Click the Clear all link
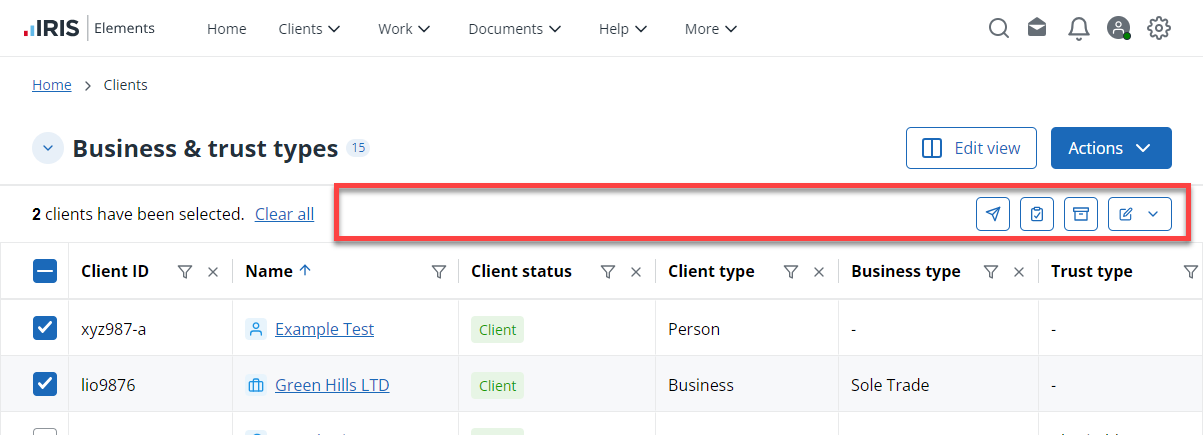 pyautogui.click(x=284, y=214)
